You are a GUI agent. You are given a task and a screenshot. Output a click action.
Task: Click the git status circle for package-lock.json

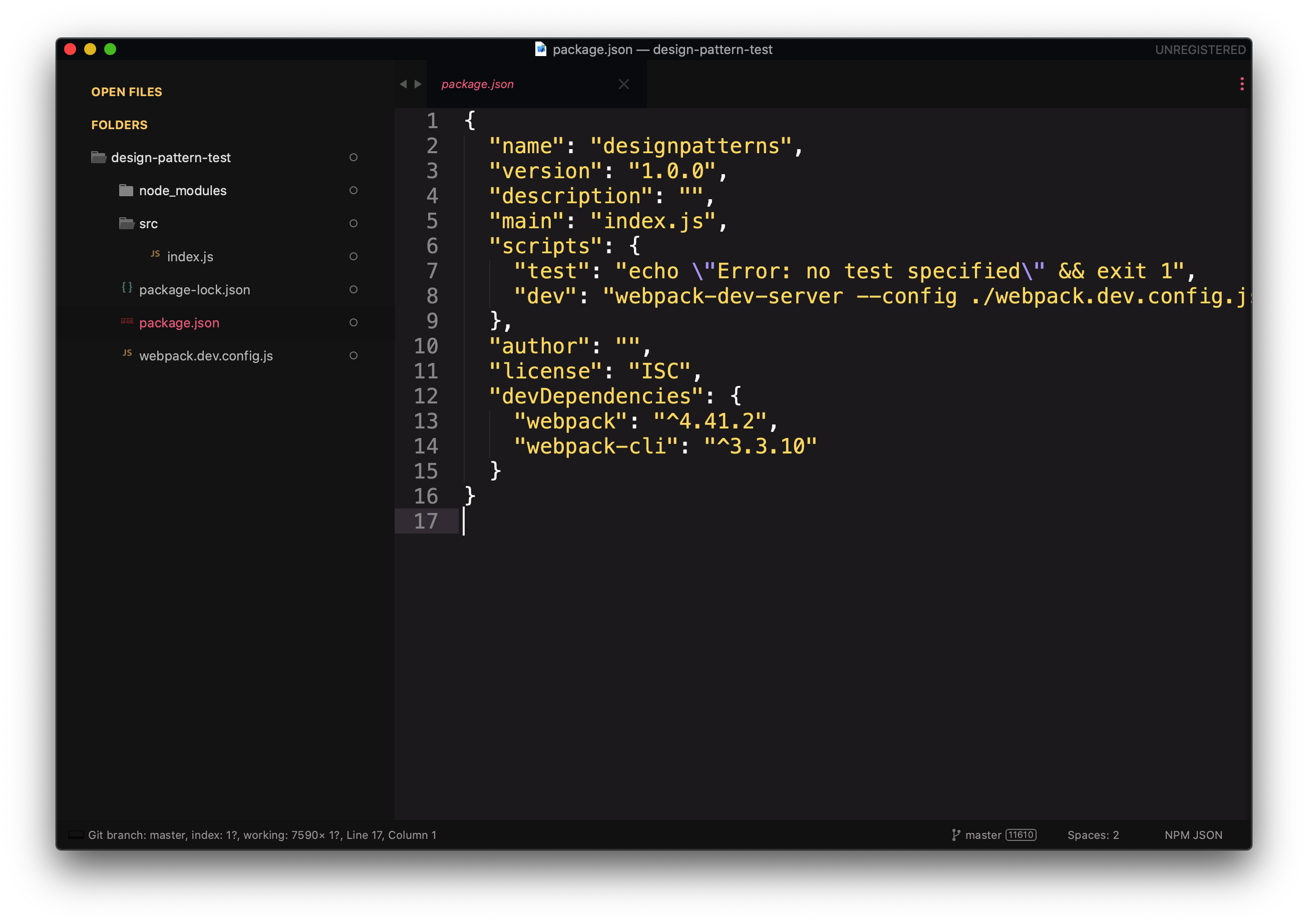(353, 289)
